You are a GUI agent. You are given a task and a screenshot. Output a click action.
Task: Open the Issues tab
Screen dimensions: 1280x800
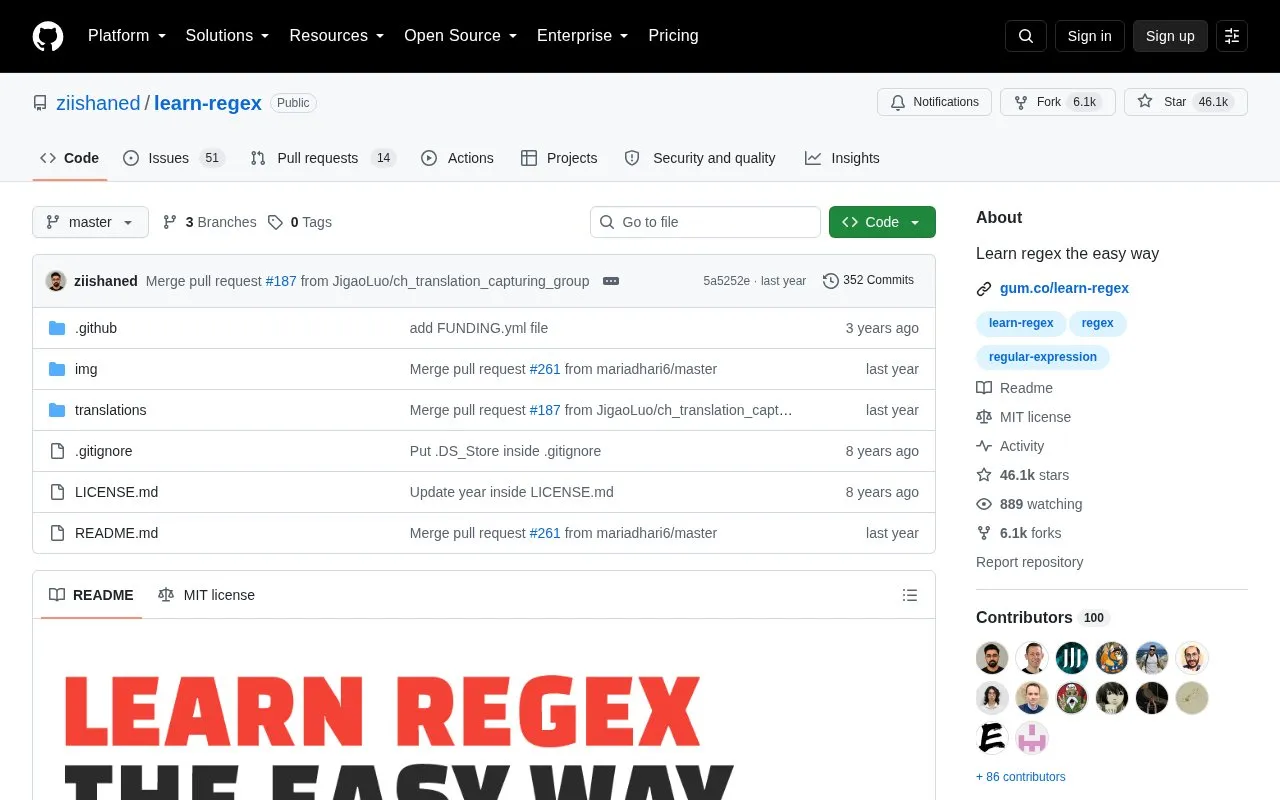[174, 158]
